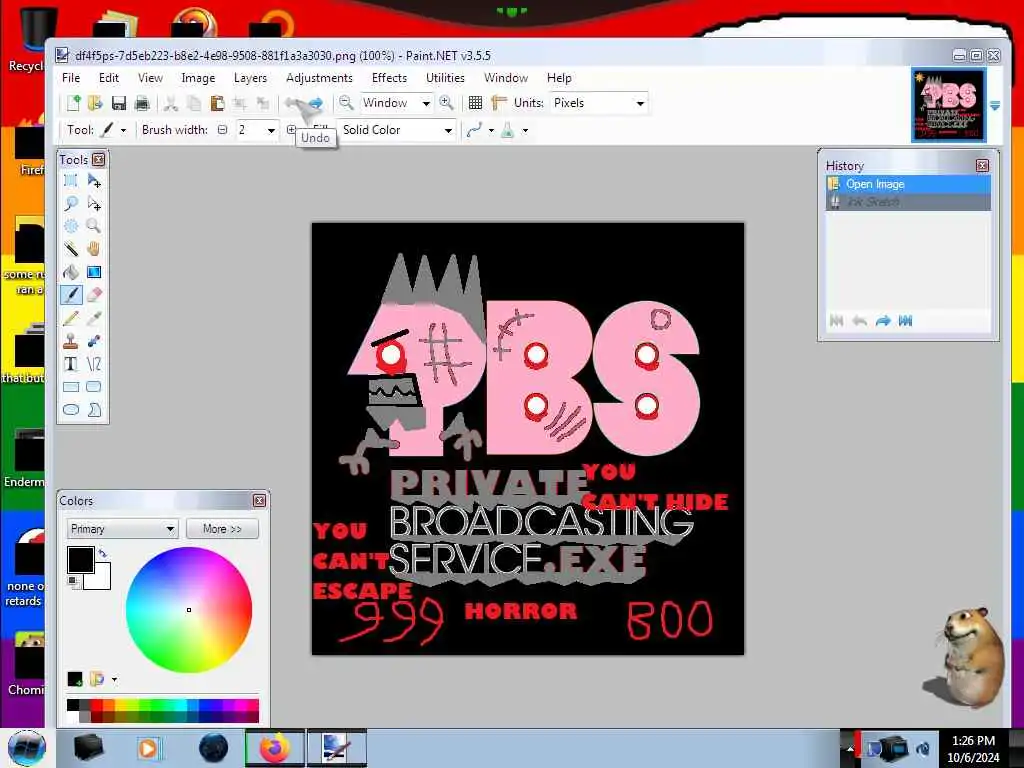Select the Rectangle shape tool
Viewport: 1024px width, 768px height.
(71, 387)
